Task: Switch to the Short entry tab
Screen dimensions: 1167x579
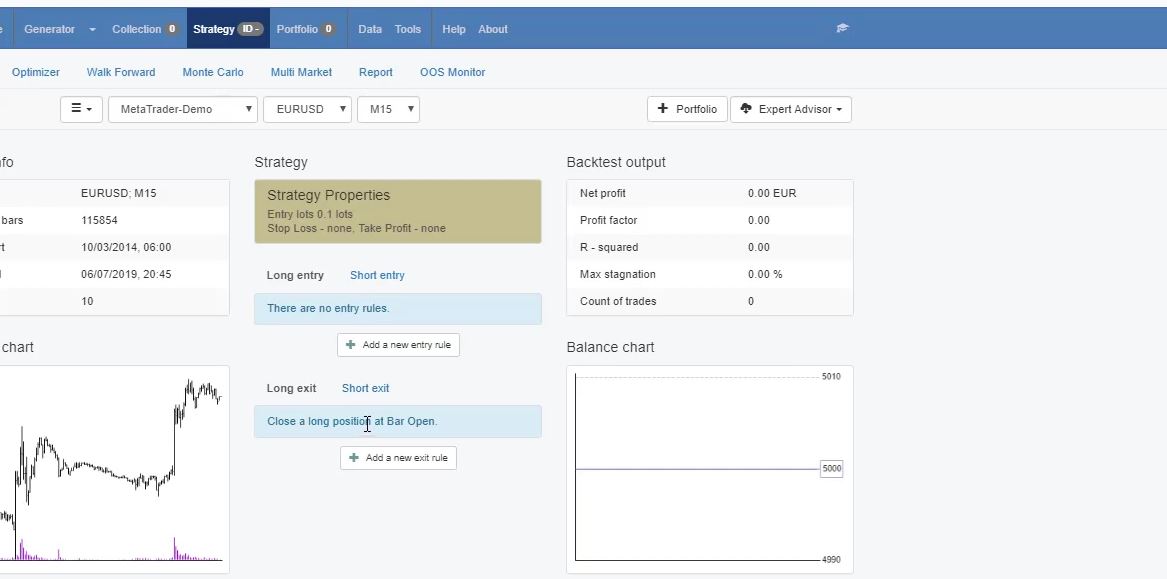Action: point(377,275)
